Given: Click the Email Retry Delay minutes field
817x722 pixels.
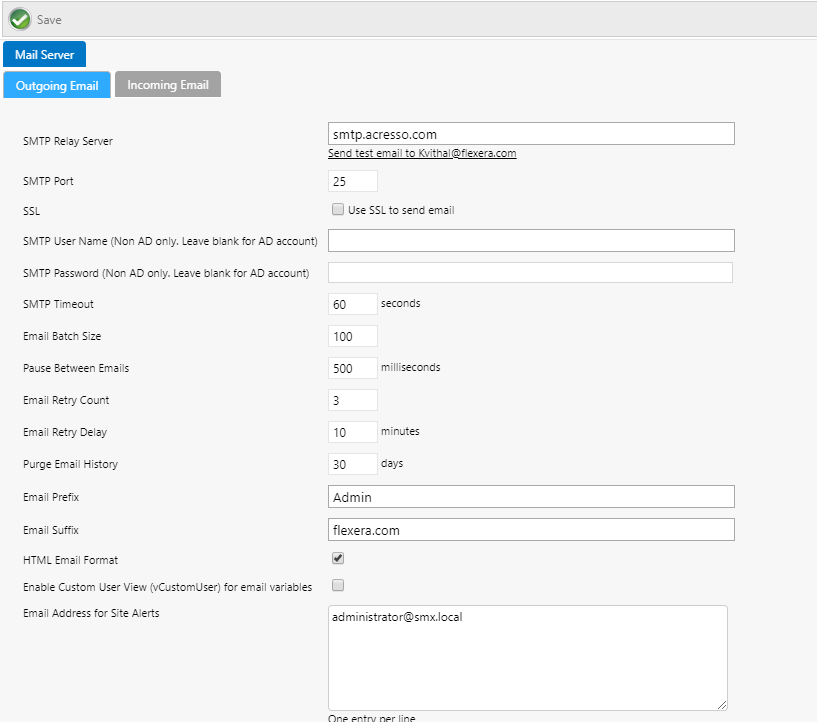Looking at the screenshot, I should coord(353,432).
